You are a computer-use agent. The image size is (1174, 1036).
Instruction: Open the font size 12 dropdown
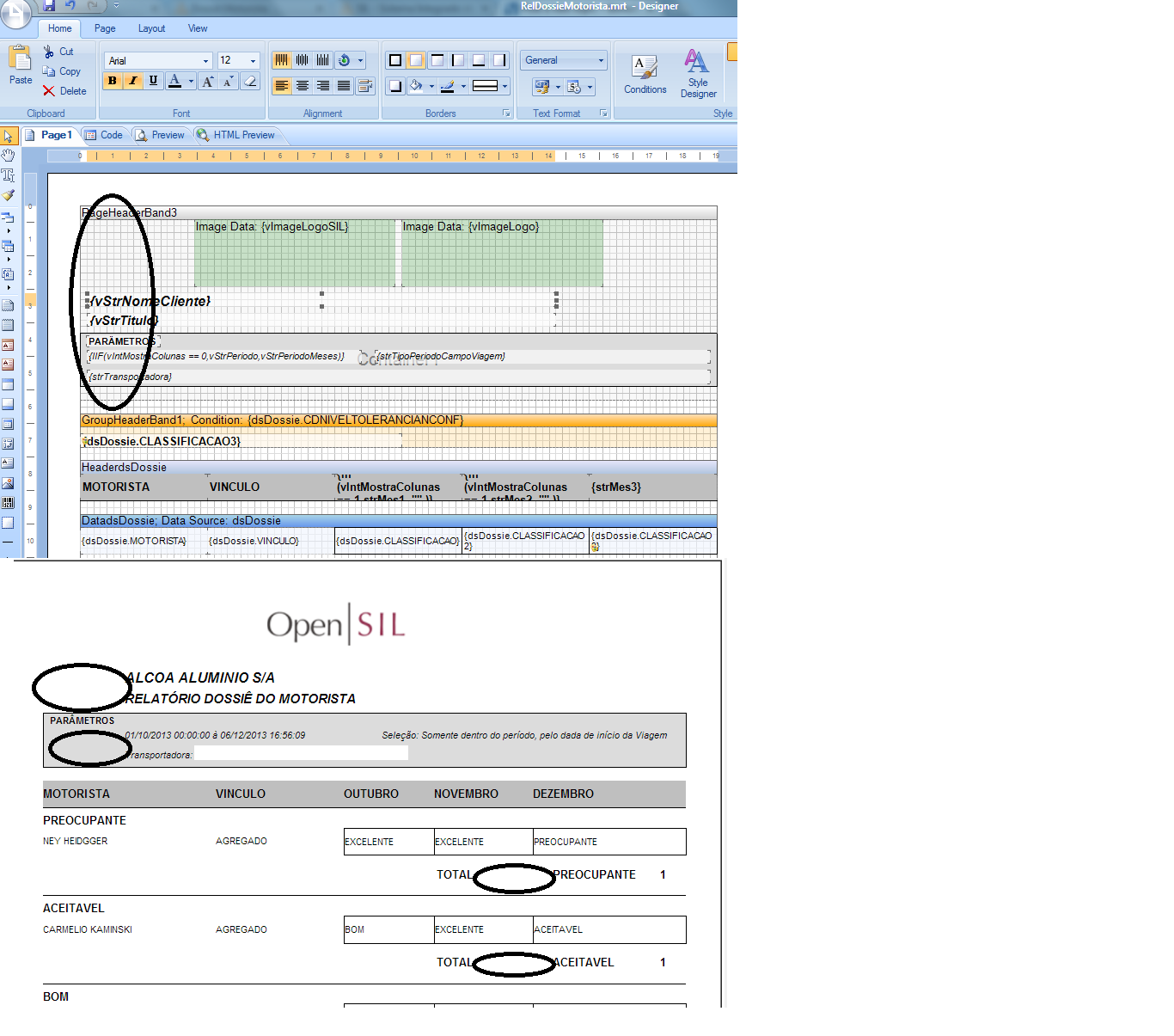[253, 61]
